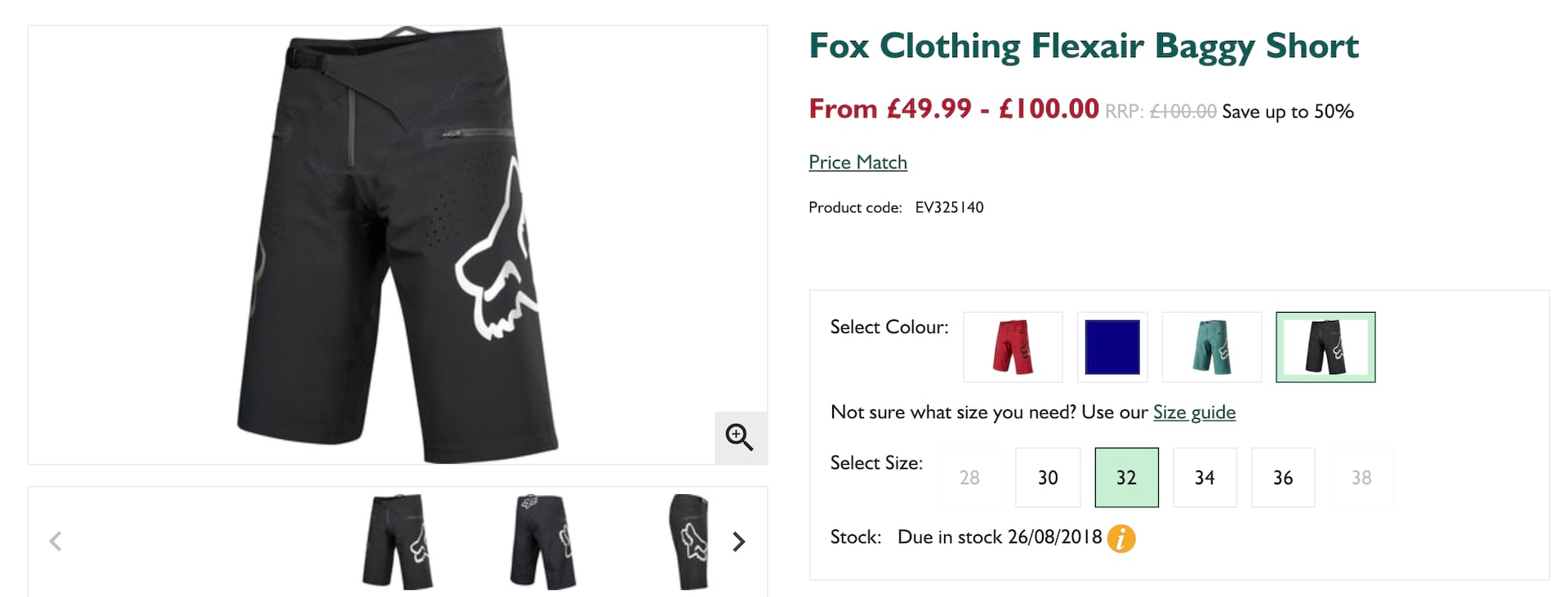The image size is (1568, 597).
Task: Open the Size guide link
Action: pos(1194,412)
